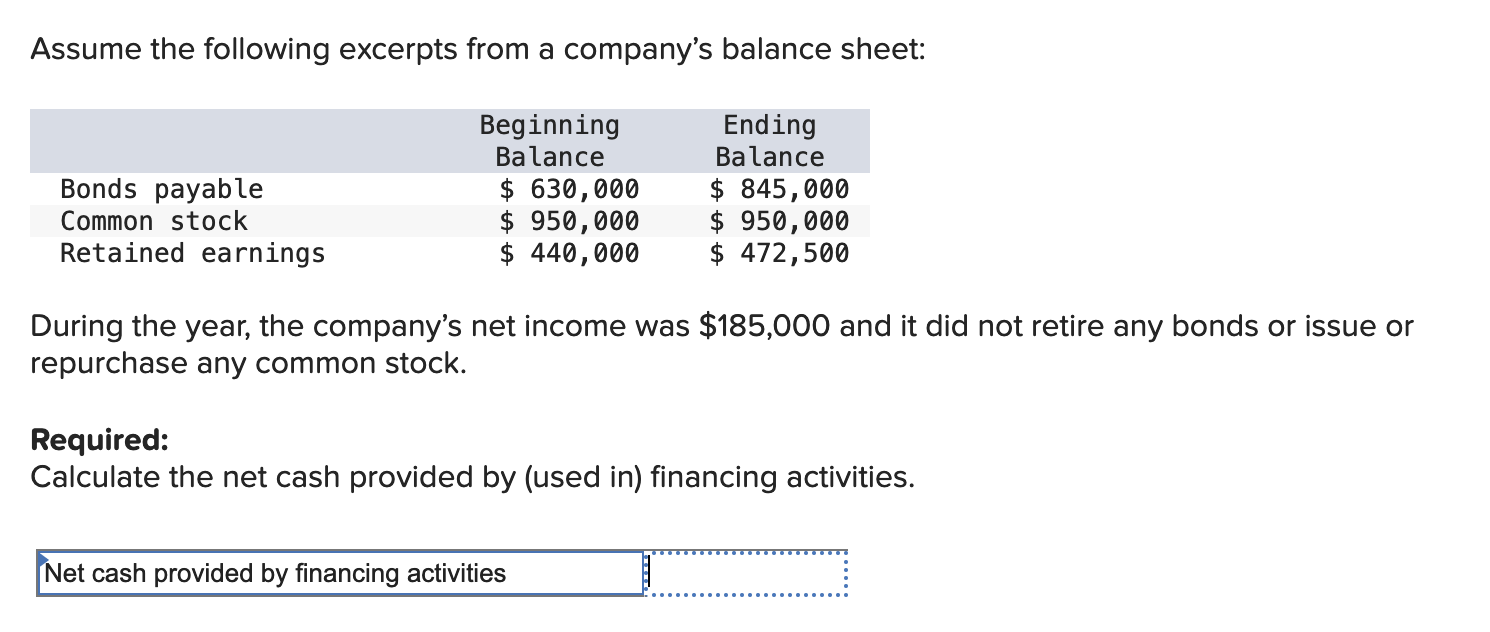Select the Net cash provided by financing activities label
The width and height of the screenshot is (1490, 632).
tap(275, 574)
